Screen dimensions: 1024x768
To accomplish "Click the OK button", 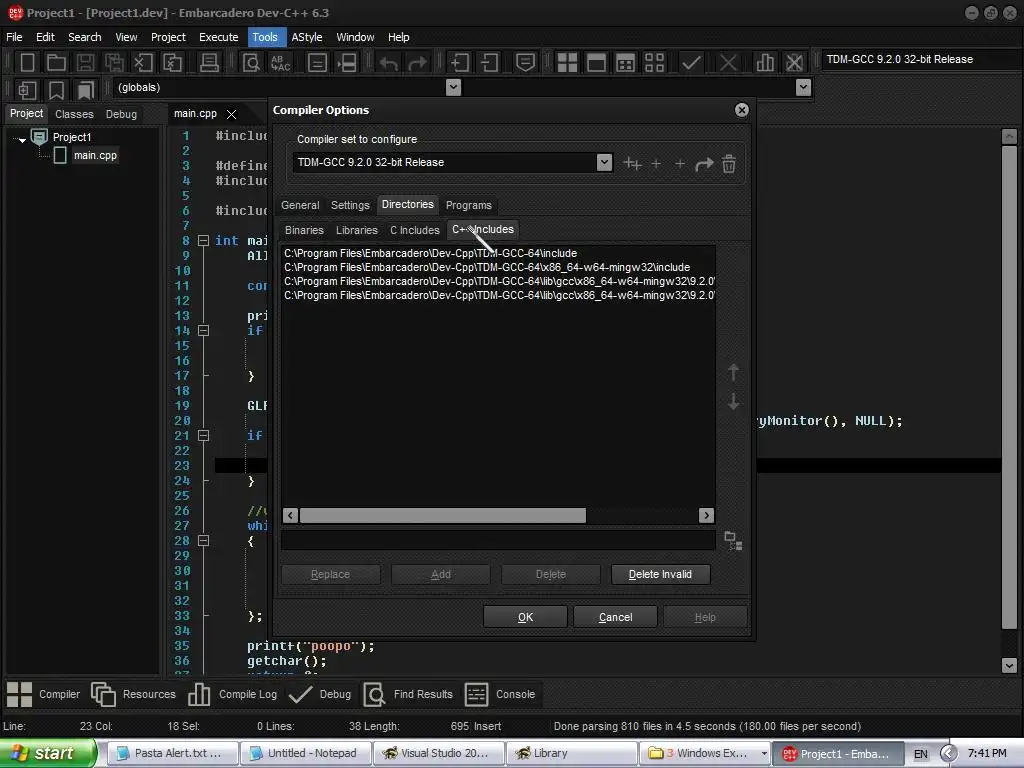I will 525,617.
